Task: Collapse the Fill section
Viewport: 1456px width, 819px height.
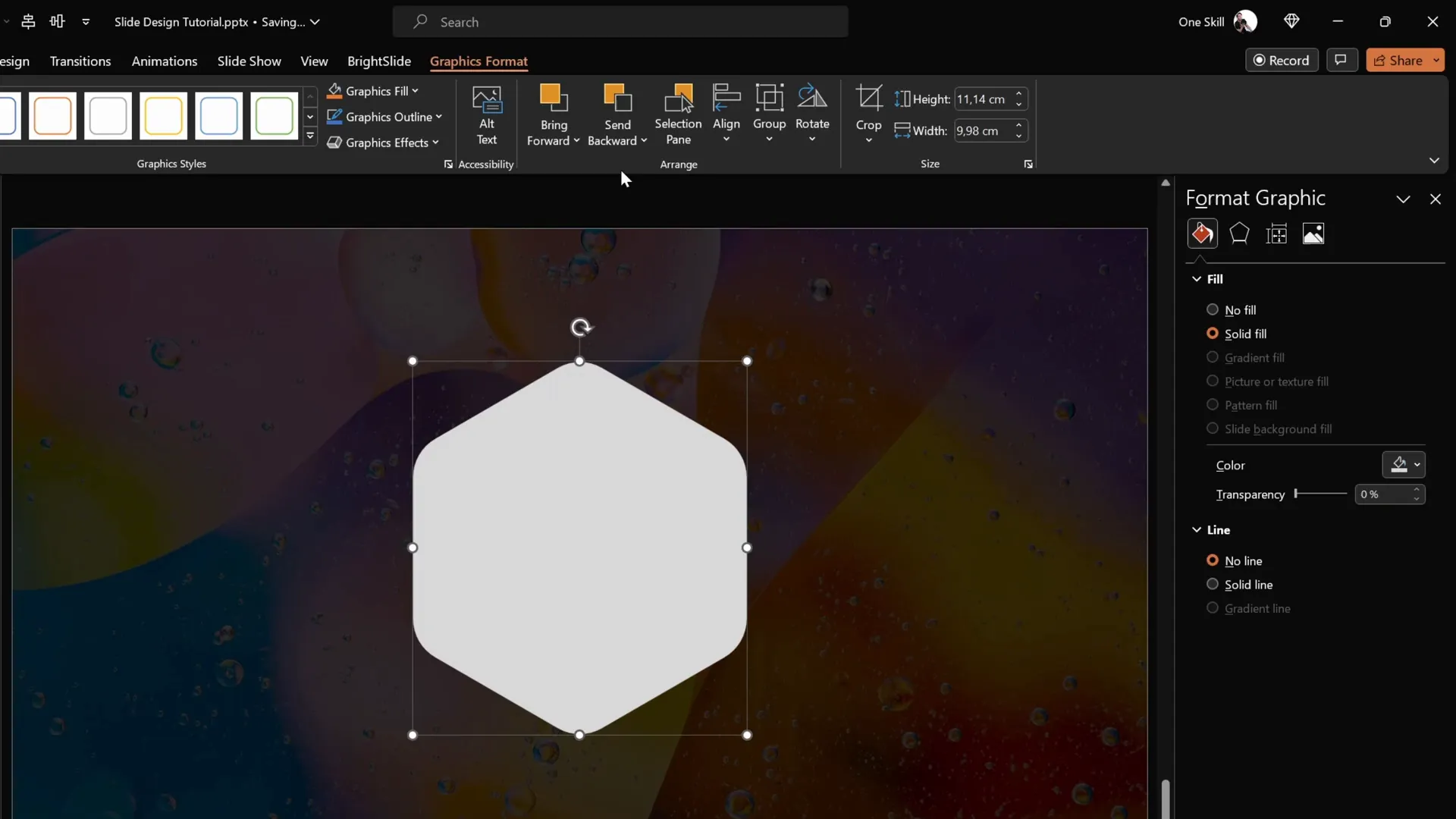Action: tap(1194, 278)
